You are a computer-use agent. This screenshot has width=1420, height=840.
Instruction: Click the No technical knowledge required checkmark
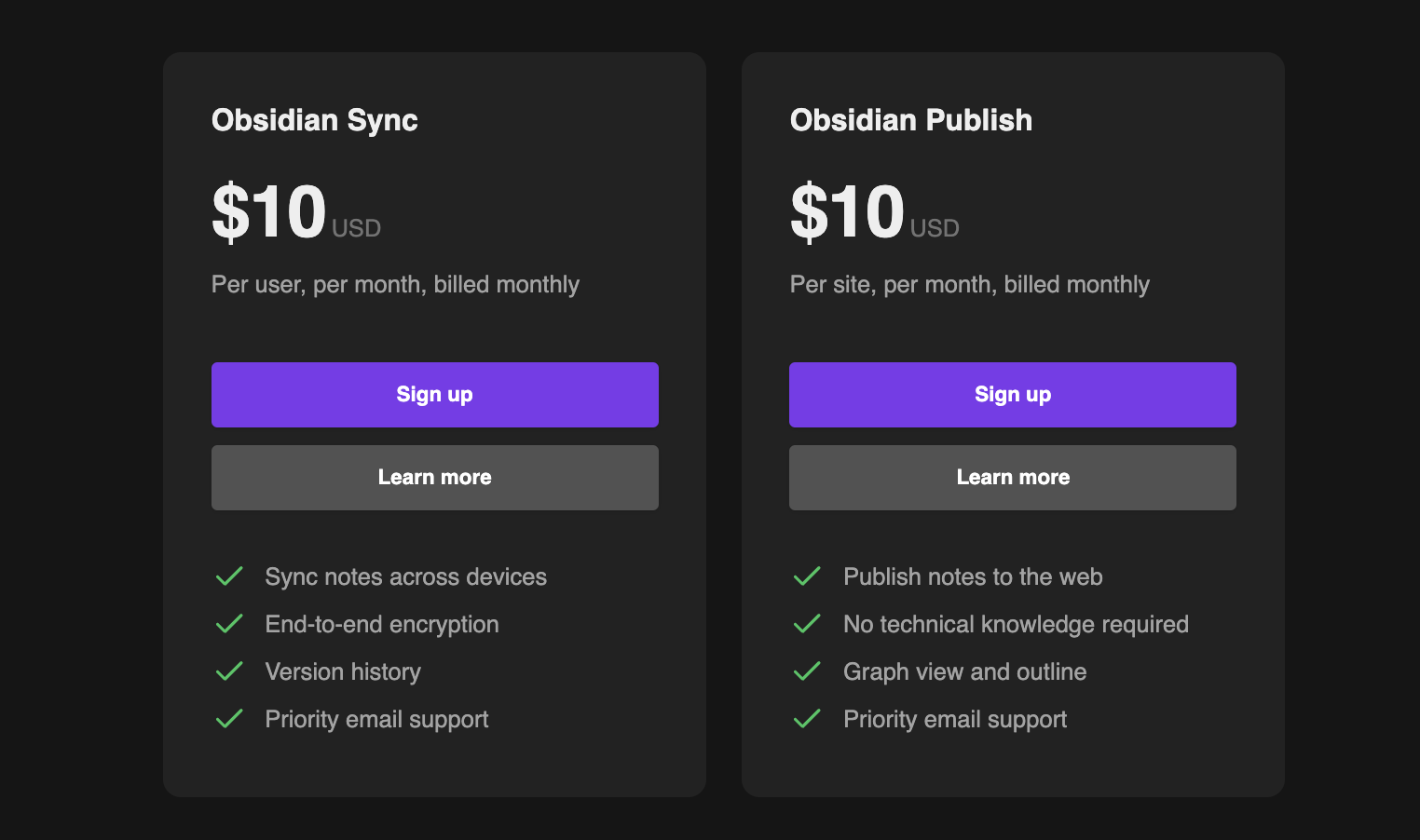[x=807, y=624]
